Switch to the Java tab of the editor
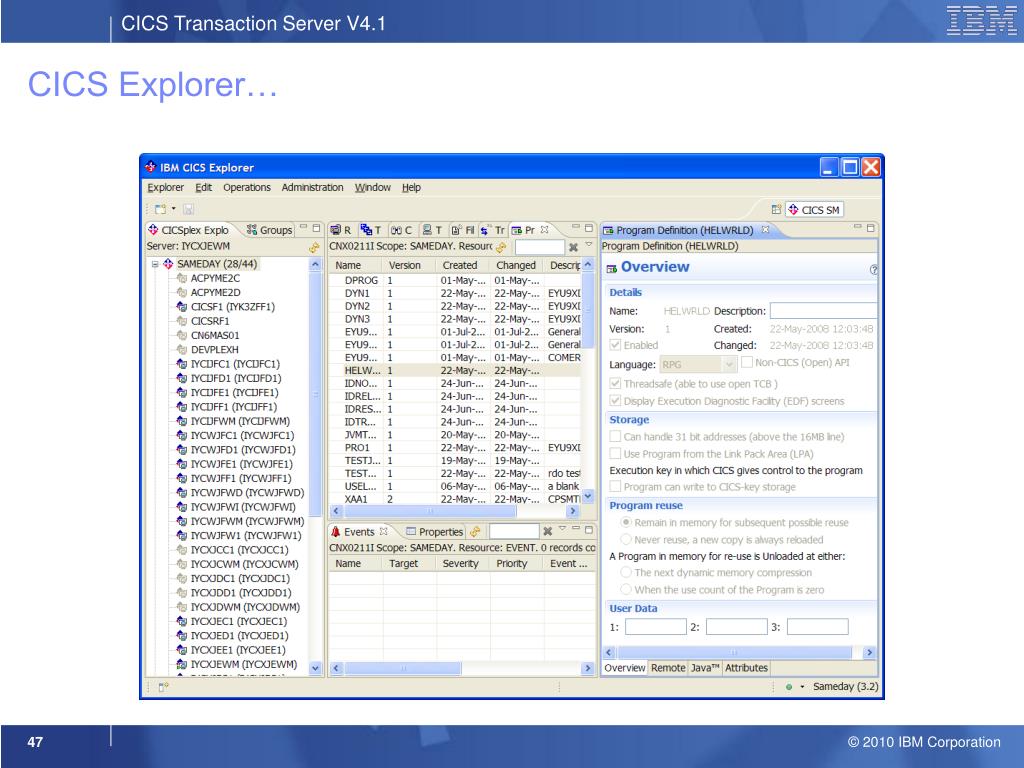This screenshot has height=768, width=1024. point(705,668)
